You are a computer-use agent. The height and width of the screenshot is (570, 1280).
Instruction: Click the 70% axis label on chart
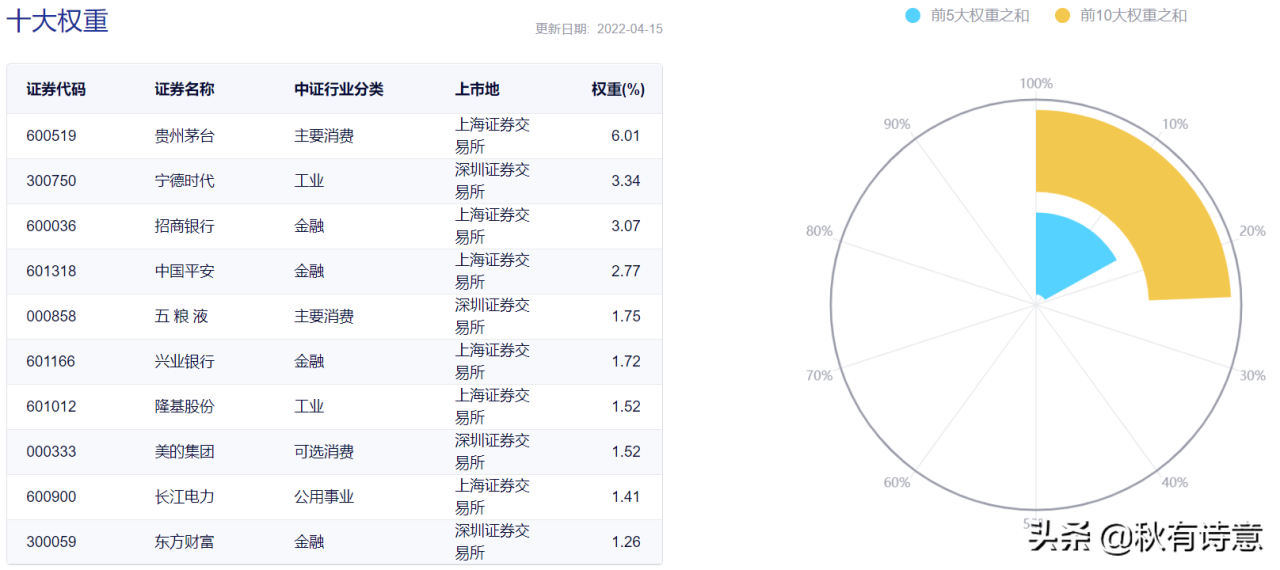(819, 375)
